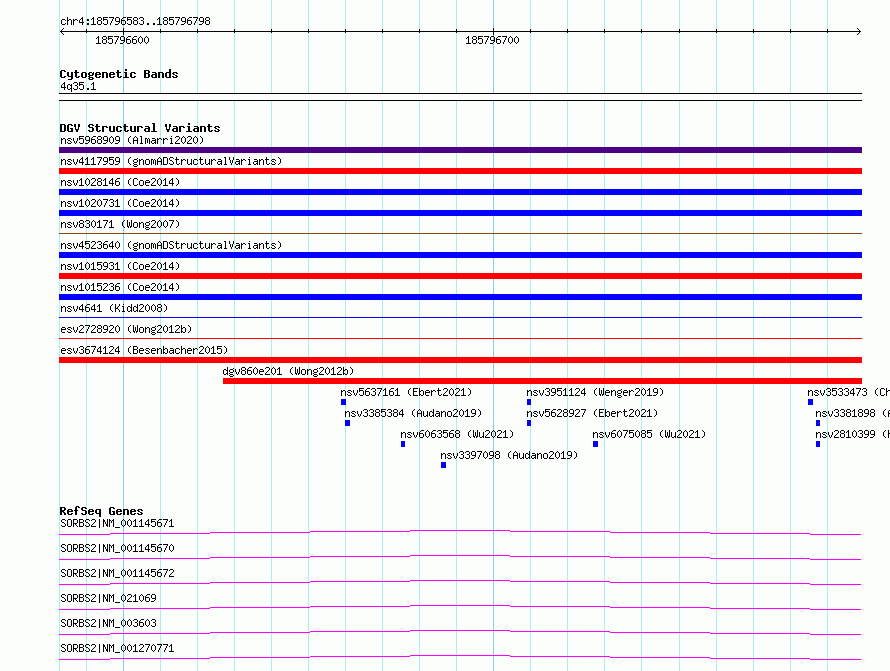Open the nsv4117959 (gnomADStructuralVariants) label
890x671 pixels.
(x=171, y=161)
